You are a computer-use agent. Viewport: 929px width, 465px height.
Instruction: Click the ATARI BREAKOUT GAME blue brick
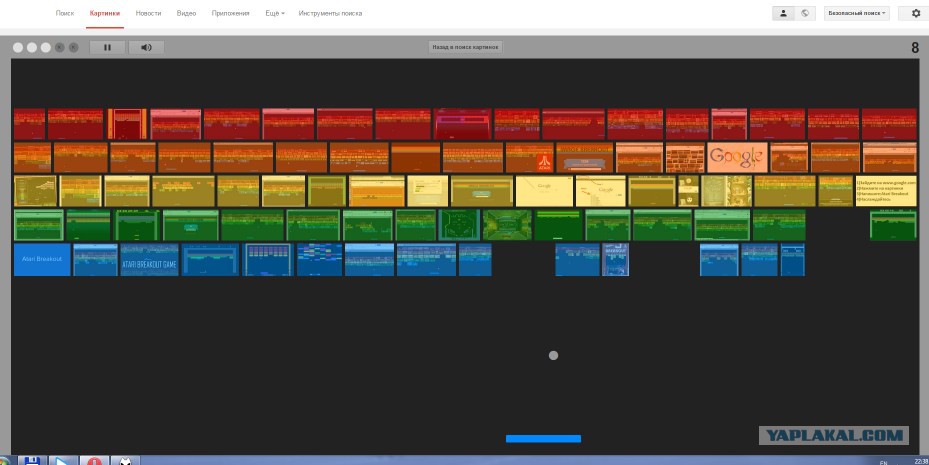click(x=149, y=259)
